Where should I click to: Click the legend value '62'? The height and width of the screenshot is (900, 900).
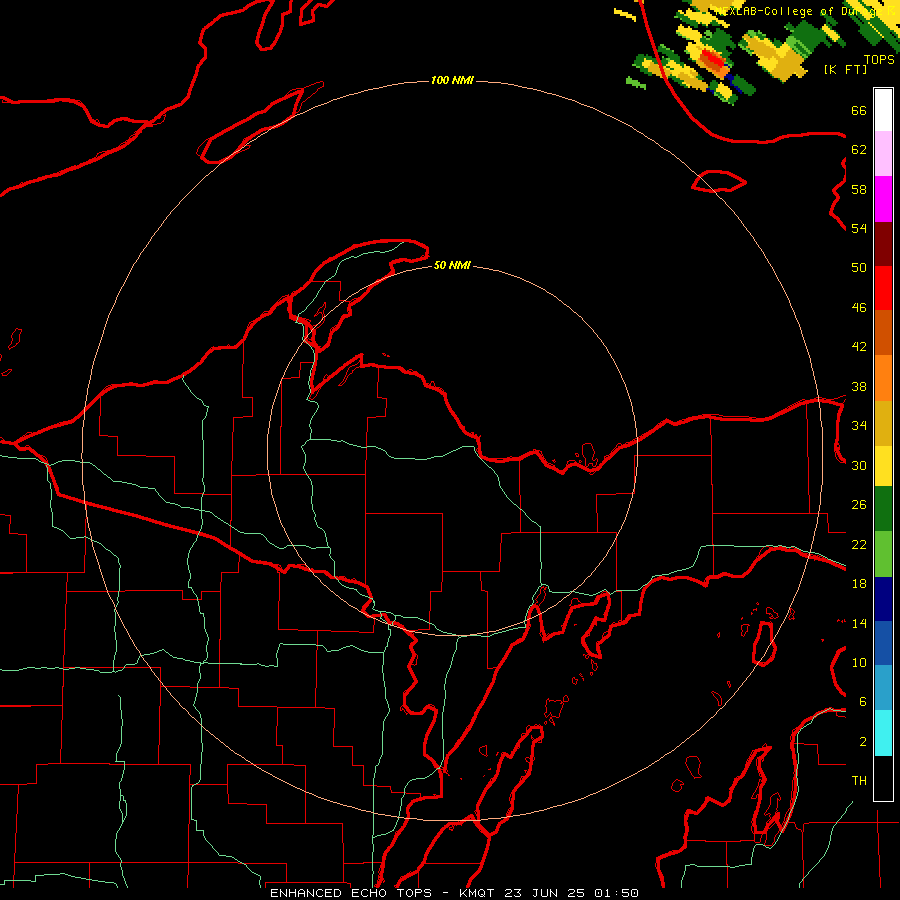[859, 150]
